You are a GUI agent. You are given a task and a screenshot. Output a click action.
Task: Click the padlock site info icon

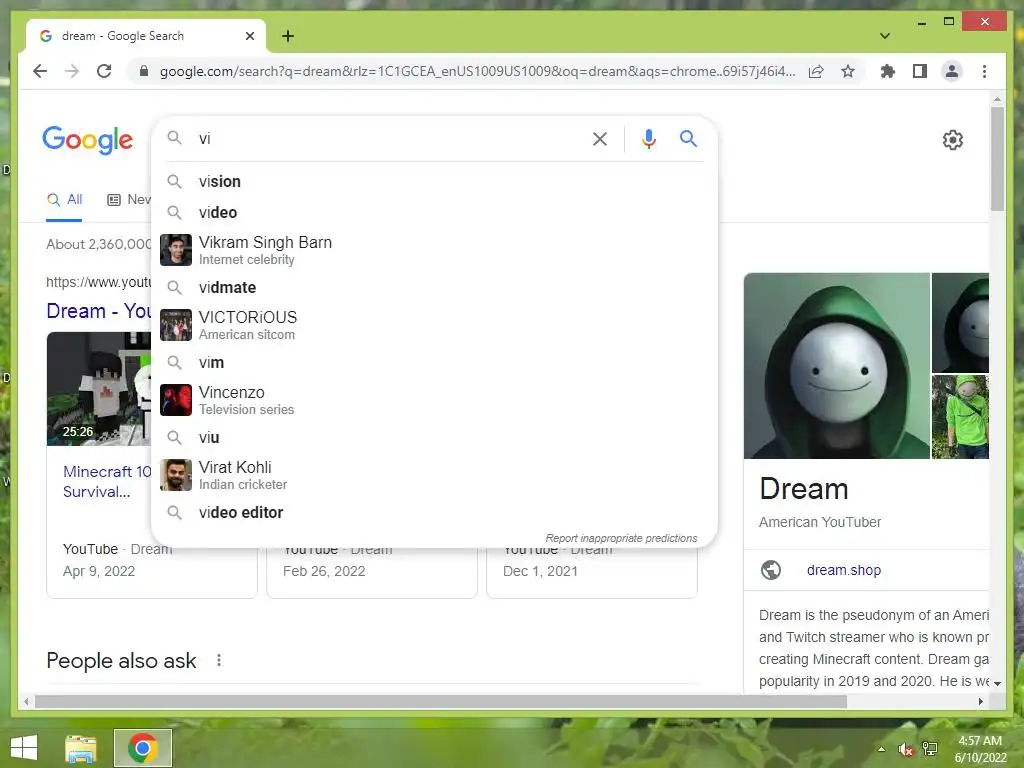pyautogui.click(x=144, y=71)
